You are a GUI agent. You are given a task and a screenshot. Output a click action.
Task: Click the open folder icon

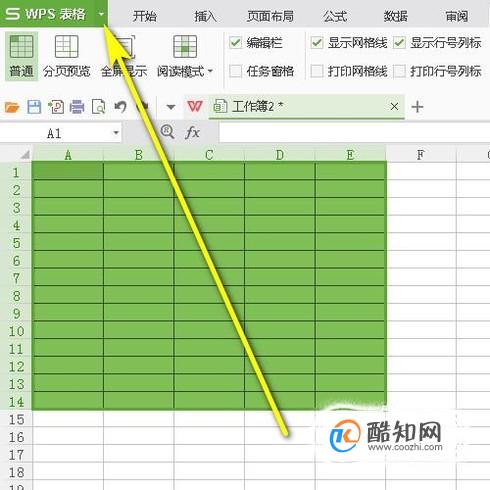tap(12, 107)
